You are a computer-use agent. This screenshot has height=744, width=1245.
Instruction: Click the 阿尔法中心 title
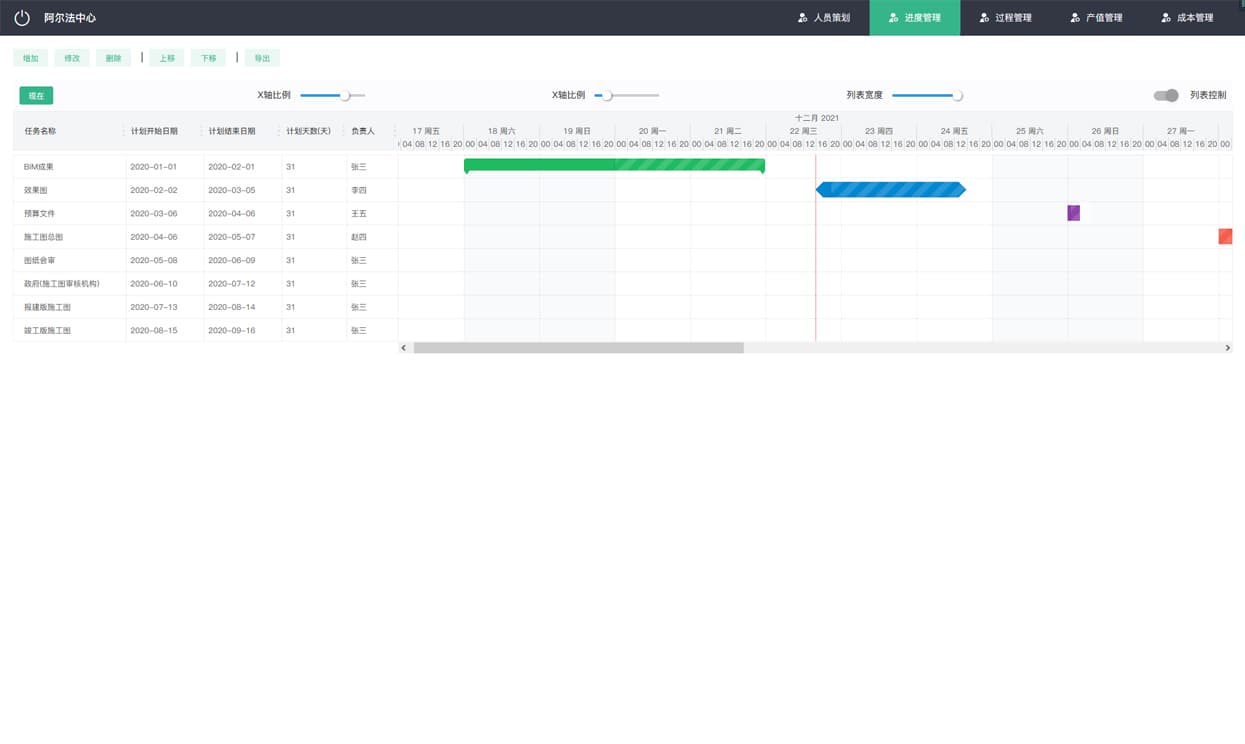70,18
